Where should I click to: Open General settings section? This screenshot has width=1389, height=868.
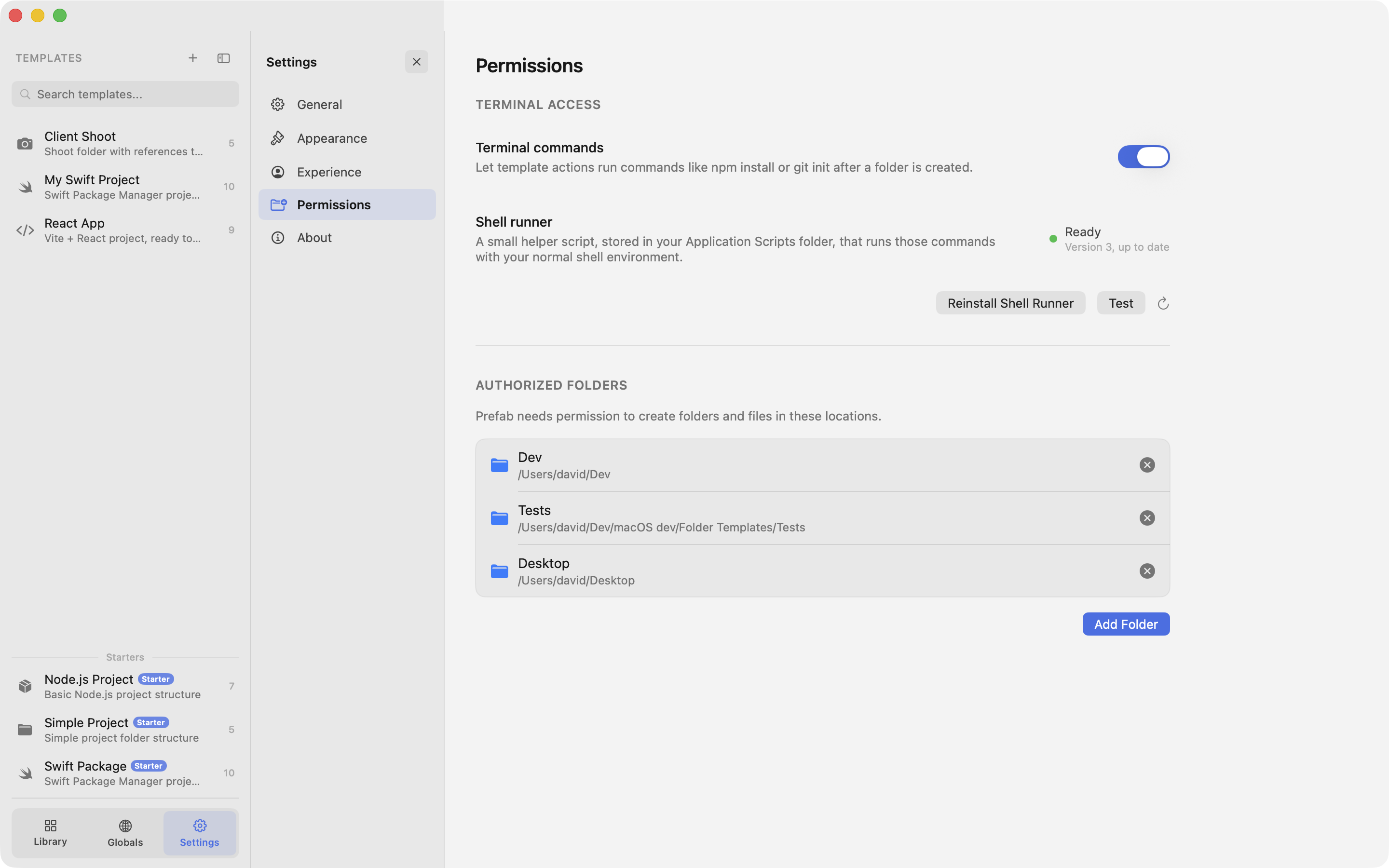pos(347,105)
